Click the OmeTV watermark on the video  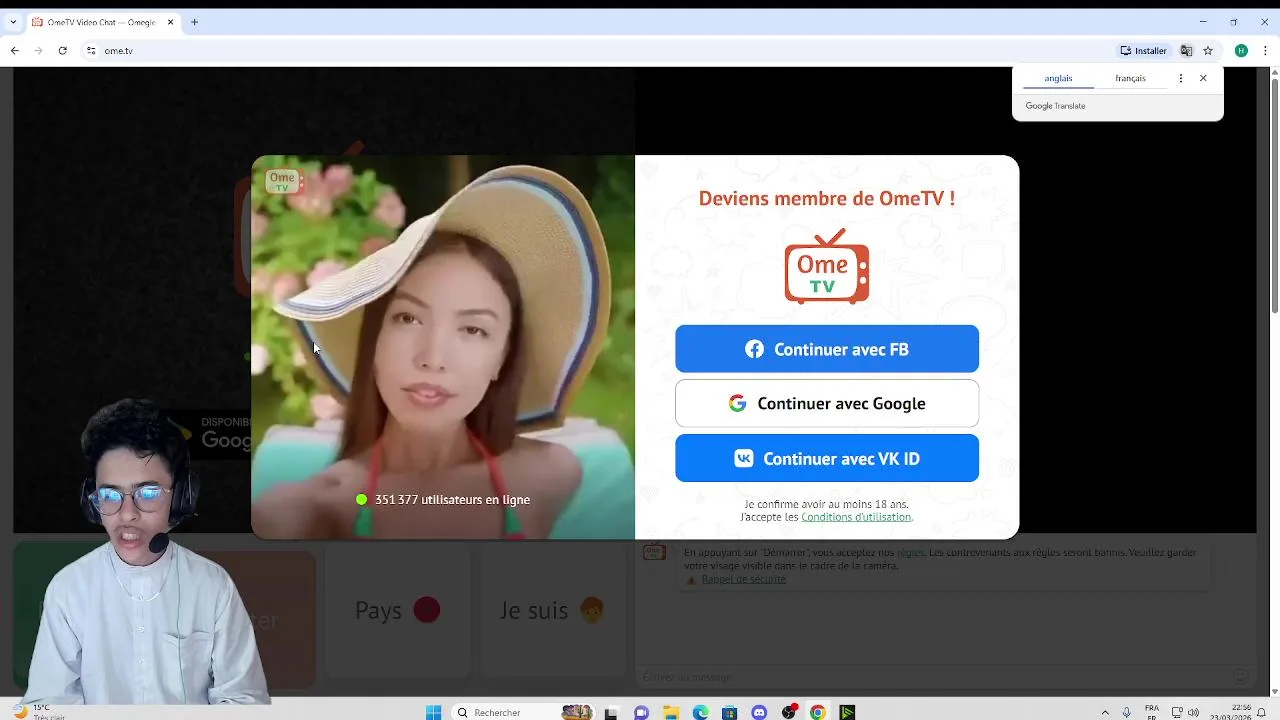point(282,182)
